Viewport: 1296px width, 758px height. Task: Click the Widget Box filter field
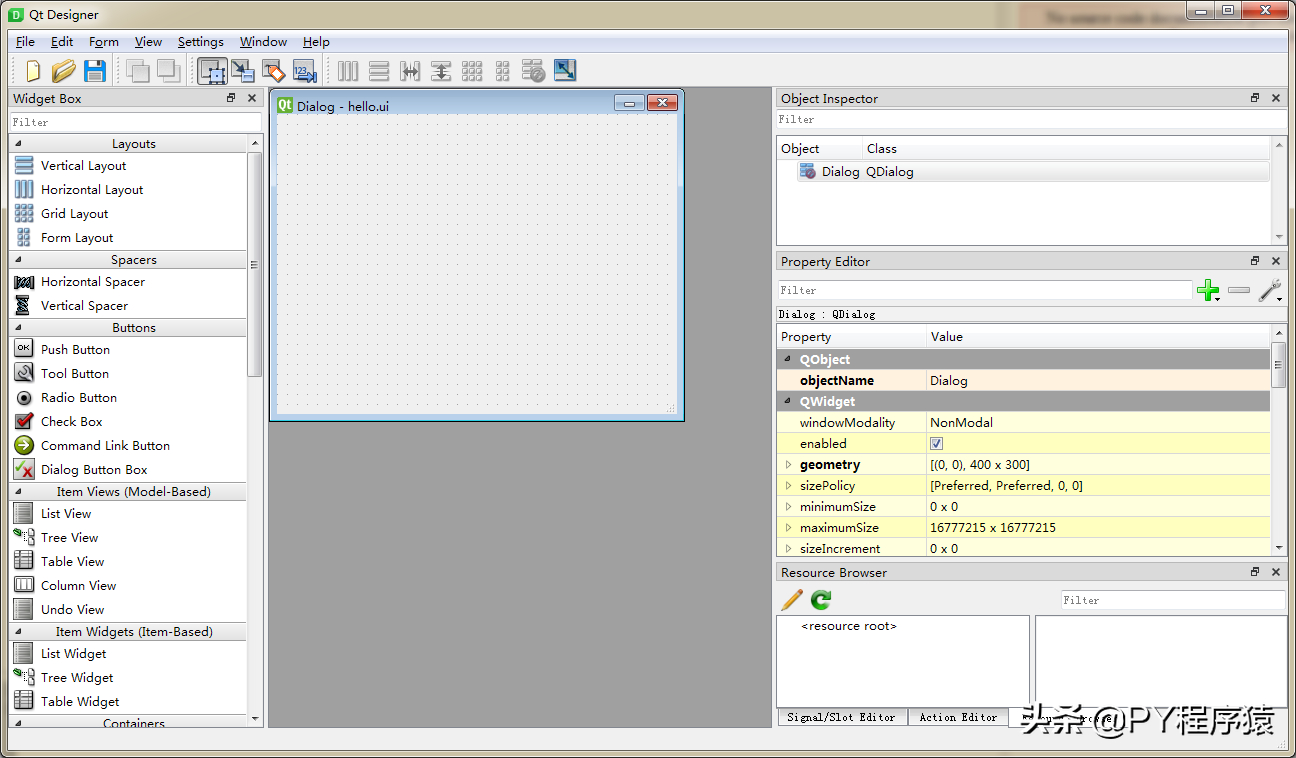136,122
